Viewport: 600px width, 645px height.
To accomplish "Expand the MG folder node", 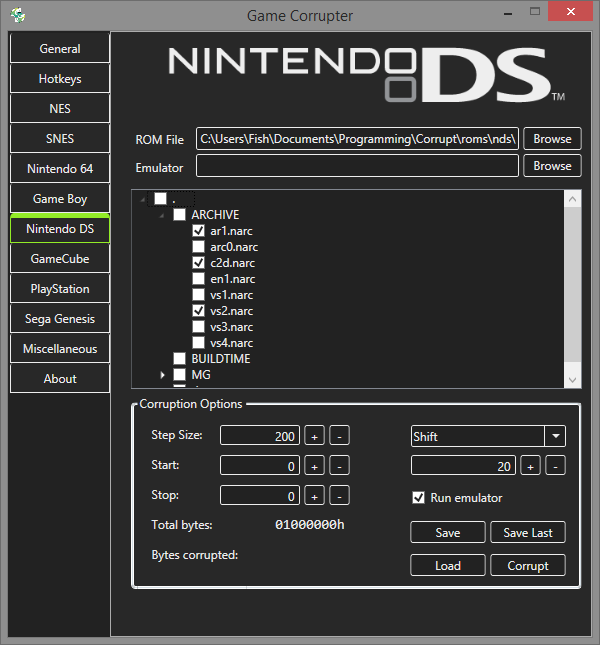I will [x=162, y=375].
